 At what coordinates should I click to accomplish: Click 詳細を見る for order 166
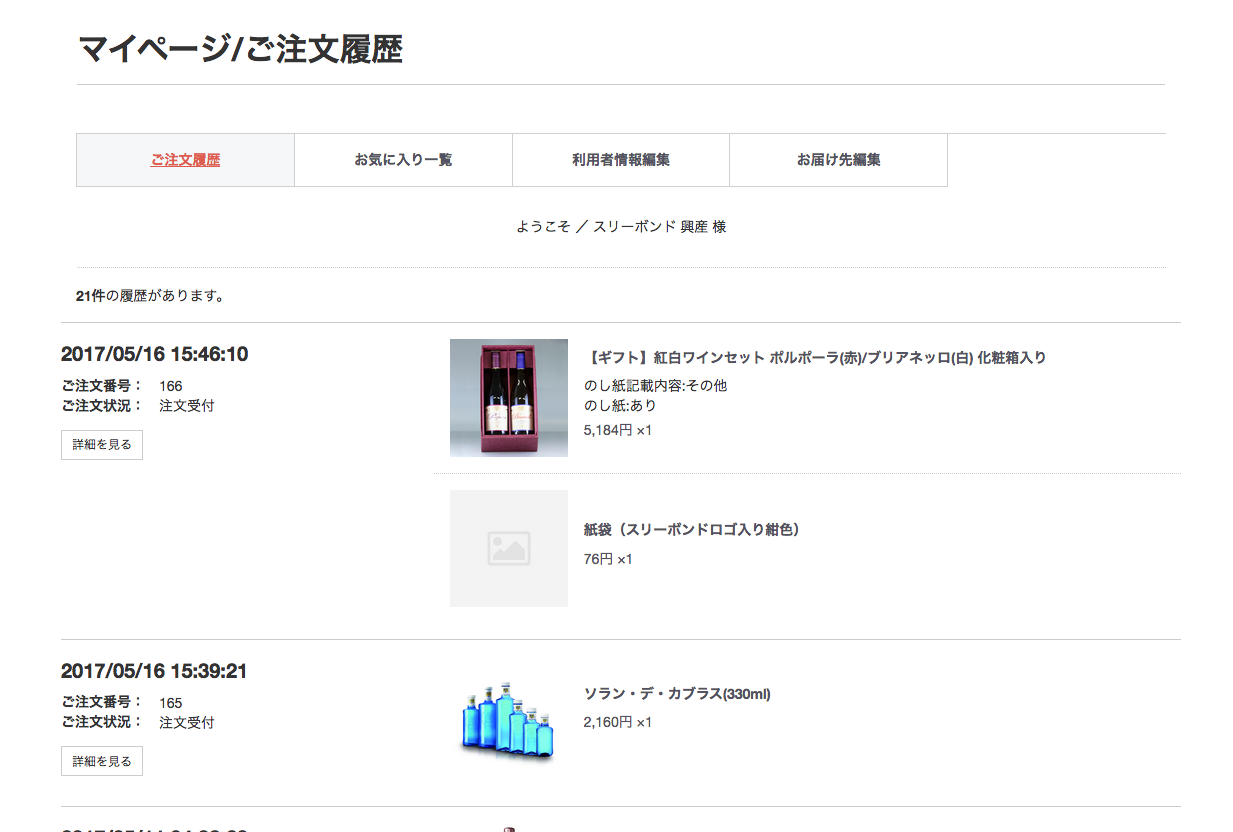[102, 445]
